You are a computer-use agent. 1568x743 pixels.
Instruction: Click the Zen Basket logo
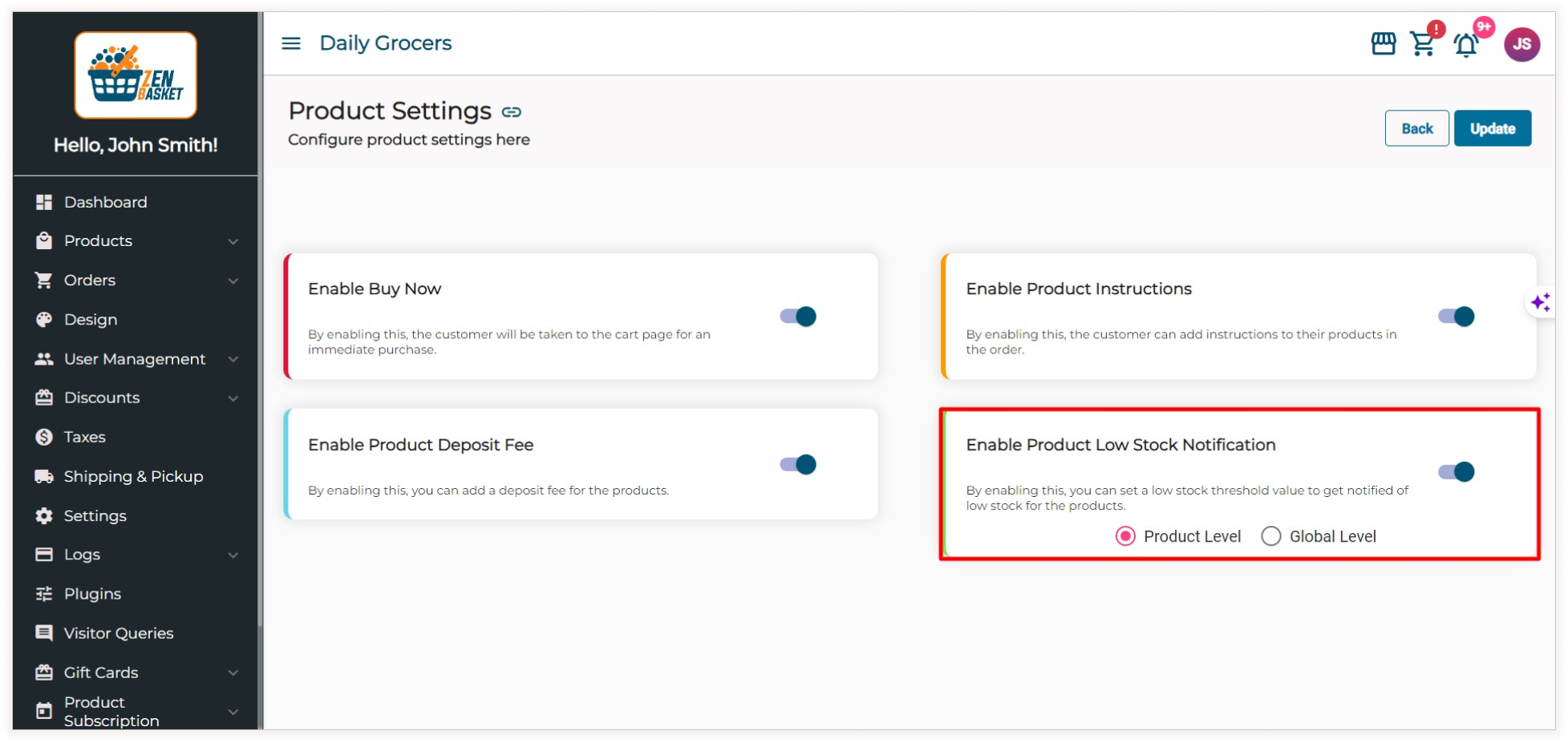136,75
